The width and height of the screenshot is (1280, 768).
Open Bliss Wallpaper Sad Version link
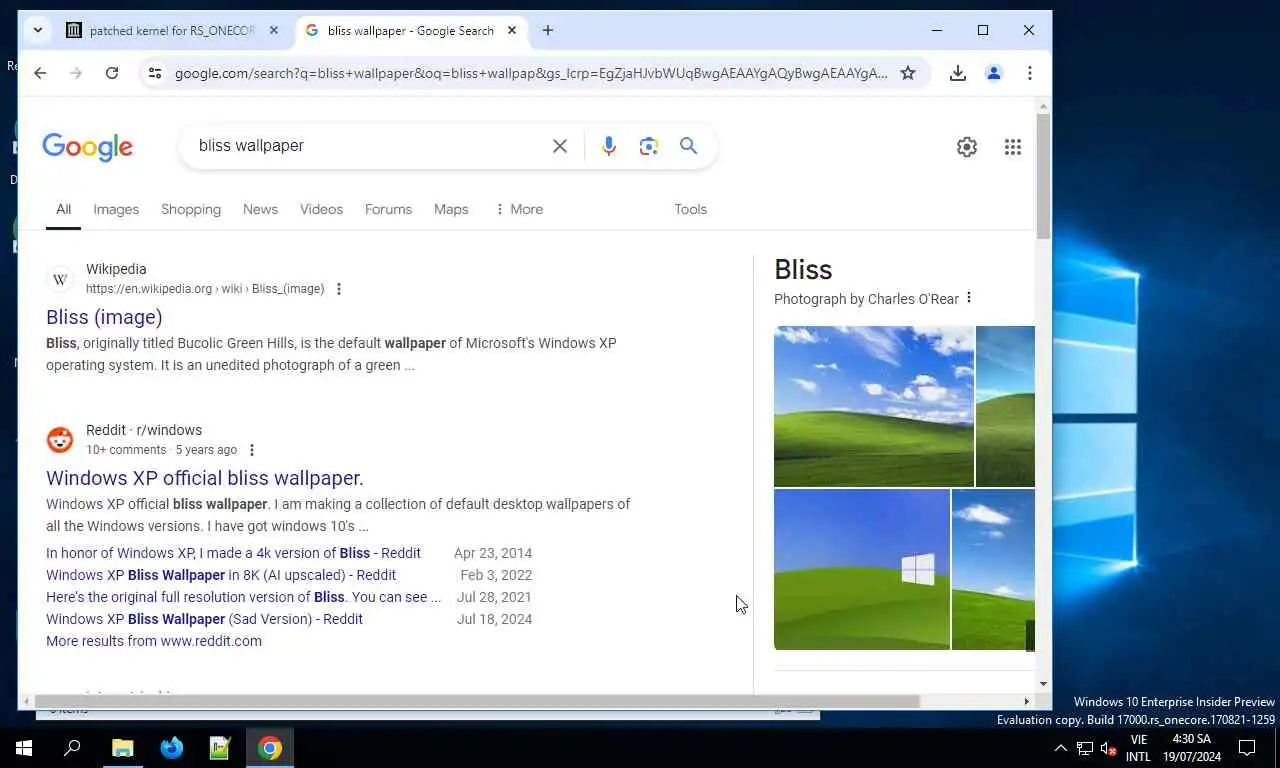tap(204, 619)
